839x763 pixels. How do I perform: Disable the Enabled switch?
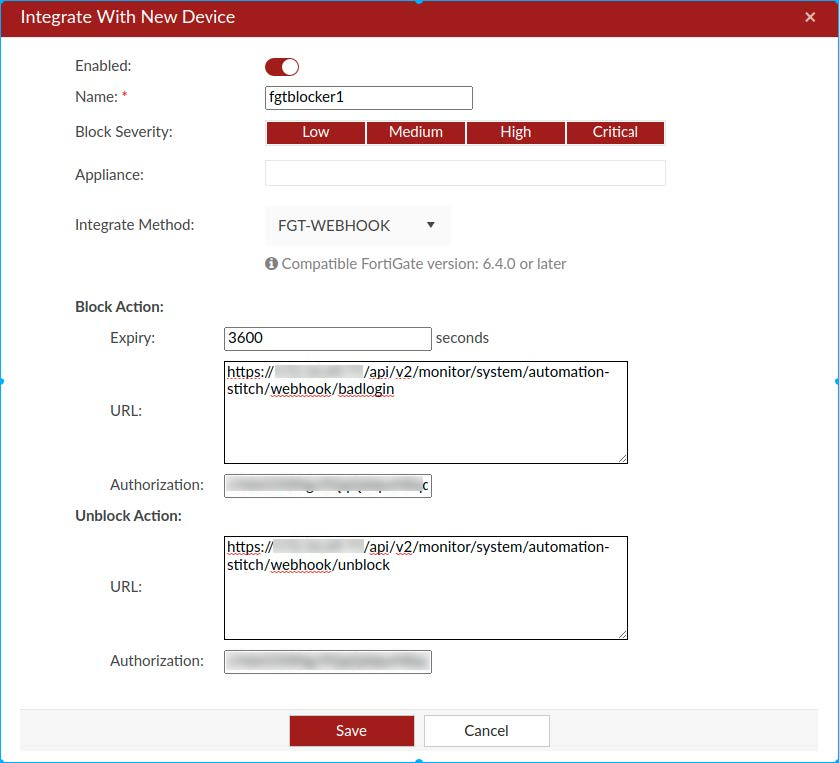(281, 66)
